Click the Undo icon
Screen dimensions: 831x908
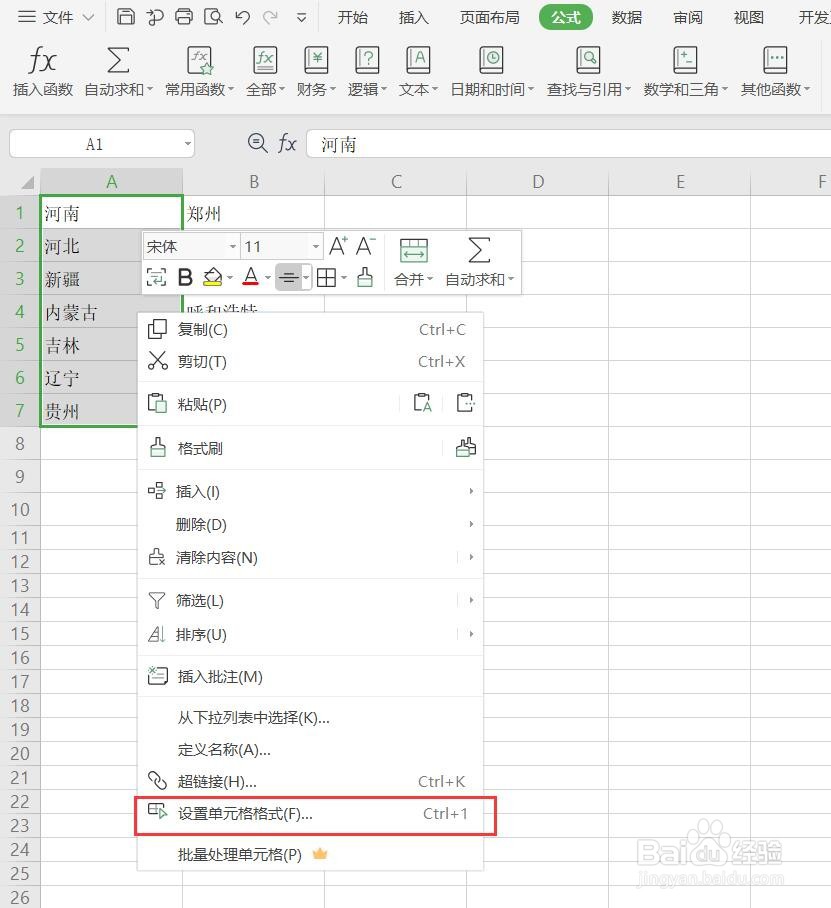coord(241,17)
